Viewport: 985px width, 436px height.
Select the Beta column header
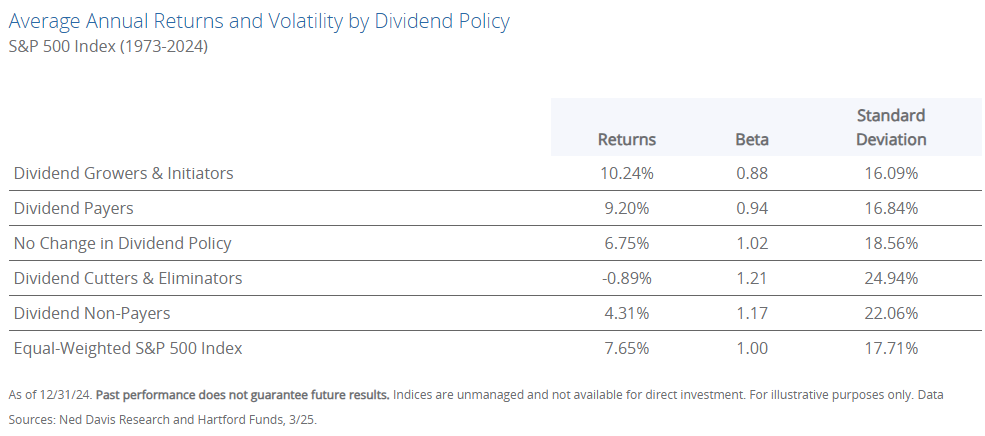(751, 139)
